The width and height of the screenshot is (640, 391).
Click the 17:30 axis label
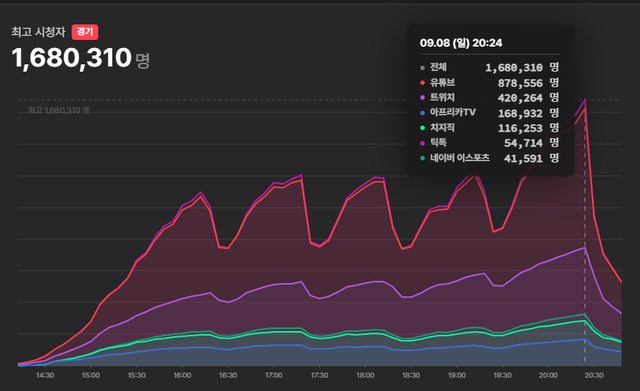pyautogui.click(x=319, y=375)
